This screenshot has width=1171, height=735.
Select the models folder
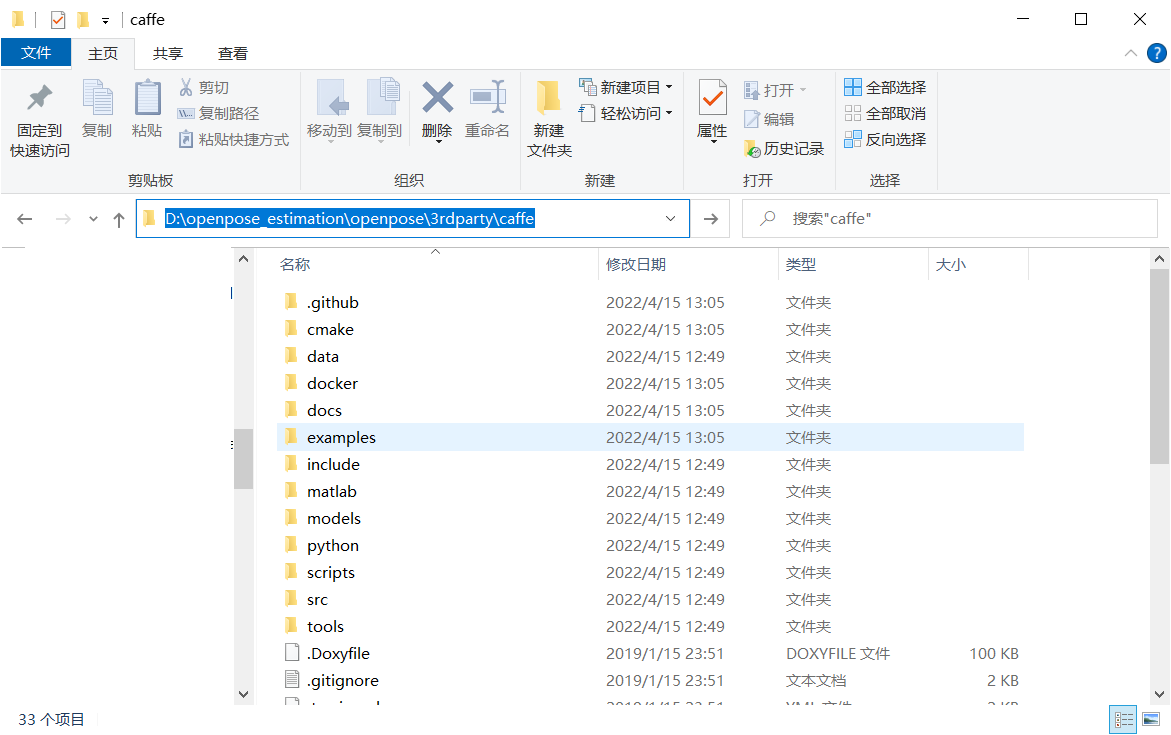click(x=650, y=518)
